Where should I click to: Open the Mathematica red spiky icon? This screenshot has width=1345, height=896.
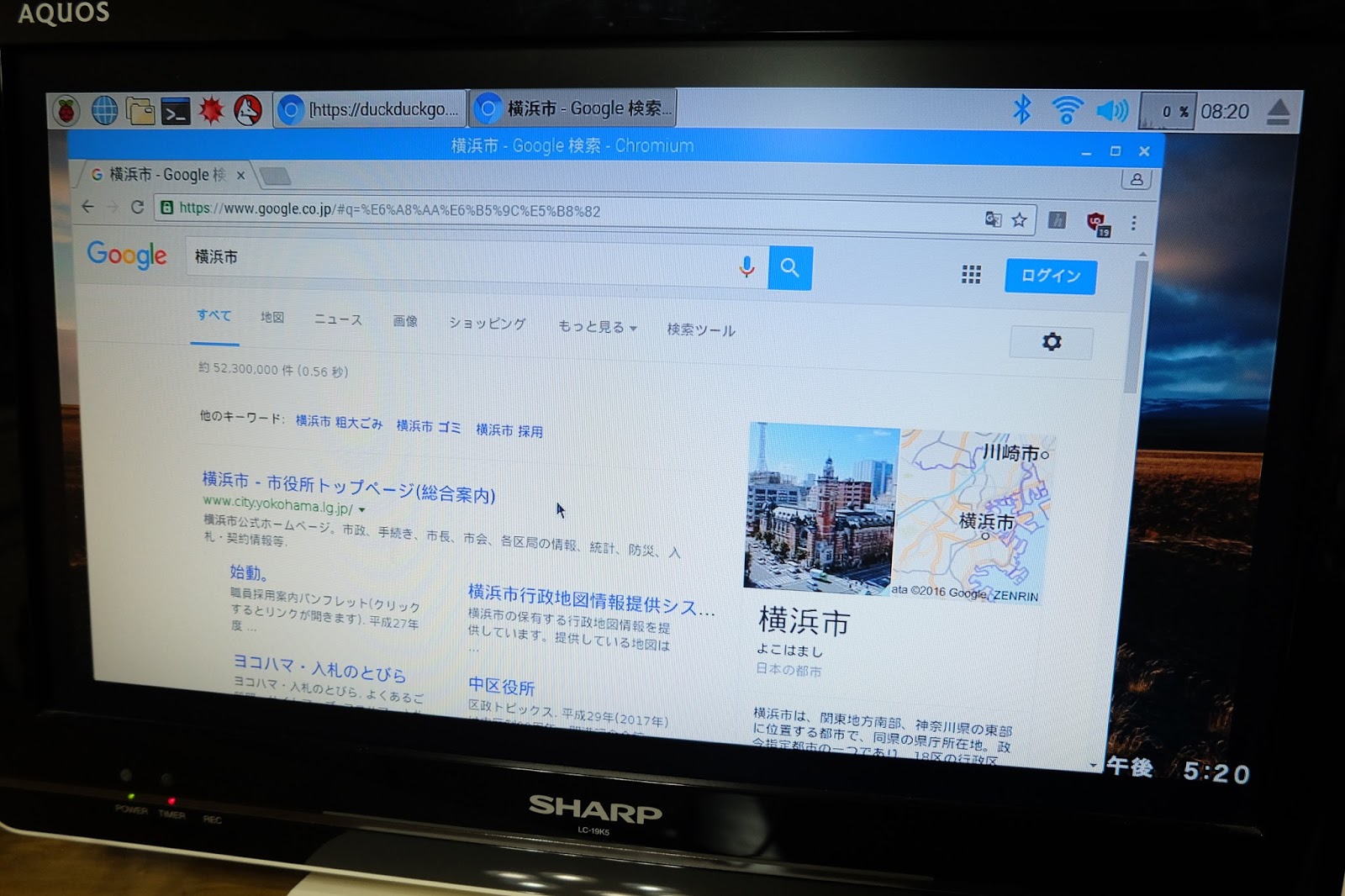211,110
